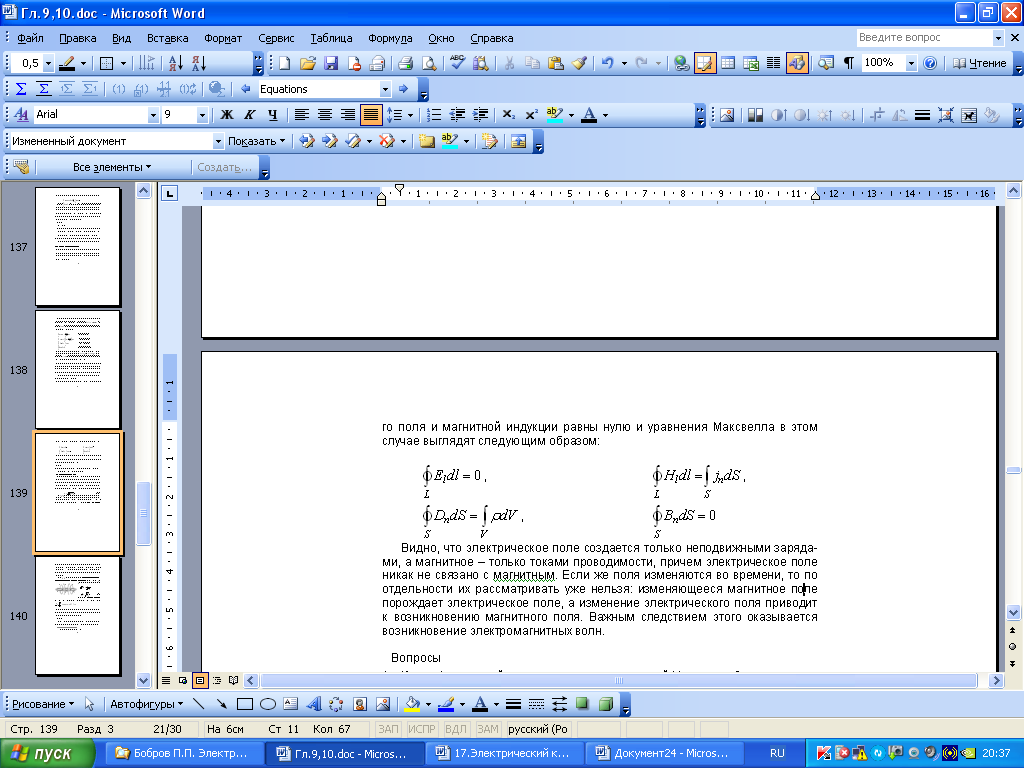Screen dimensions: 1024x768
Task: Start a numbered list
Action: click(434, 115)
